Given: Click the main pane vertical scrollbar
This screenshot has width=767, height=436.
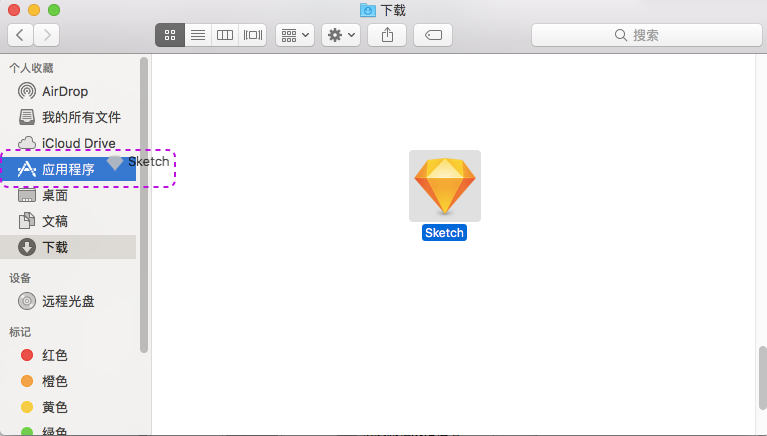Looking at the screenshot, I should pos(763,377).
